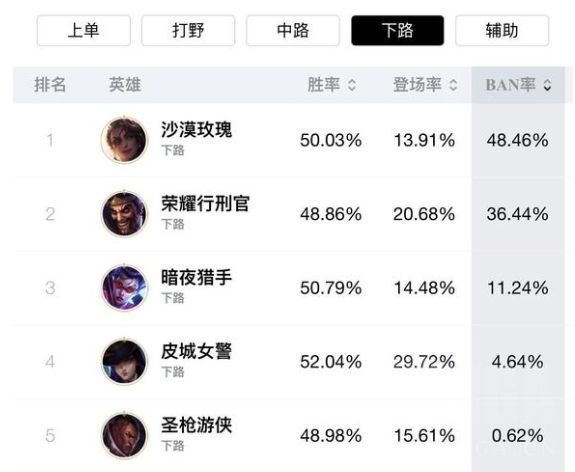Image resolution: width=575 pixels, height=472 pixels.
Task: Open 沙漠玫瑰 hero name link
Action: click(x=197, y=129)
